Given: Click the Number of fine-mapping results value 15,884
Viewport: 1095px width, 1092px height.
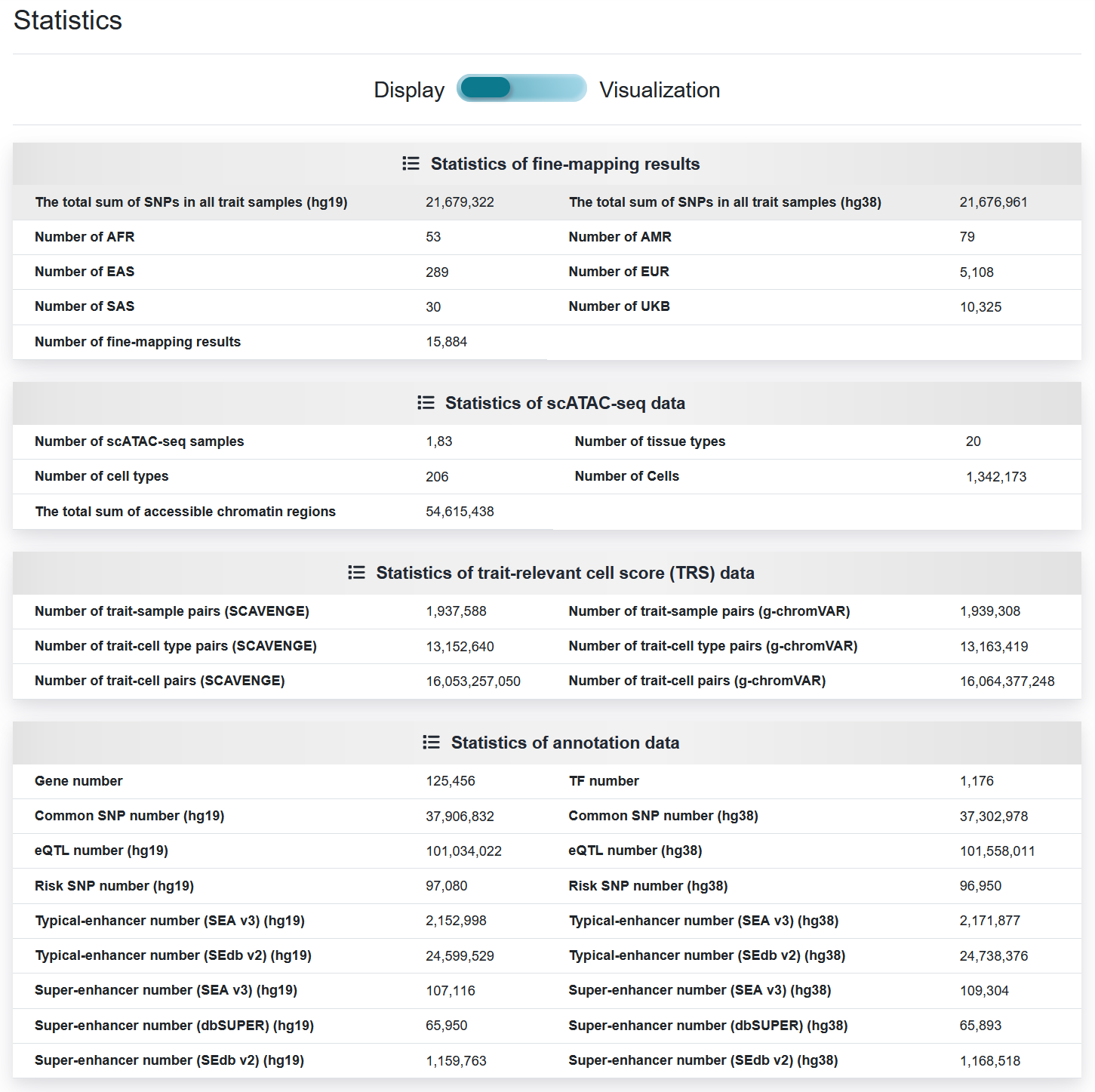Looking at the screenshot, I should click(x=447, y=342).
